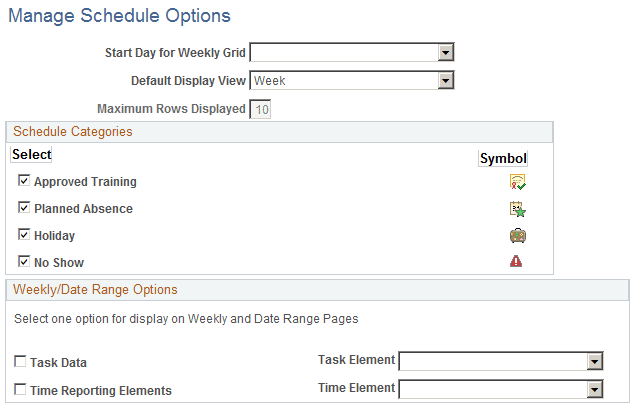The height and width of the screenshot is (411, 638).
Task: Click the Select column heading
Action: pyautogui.click(x=32, y=155)
